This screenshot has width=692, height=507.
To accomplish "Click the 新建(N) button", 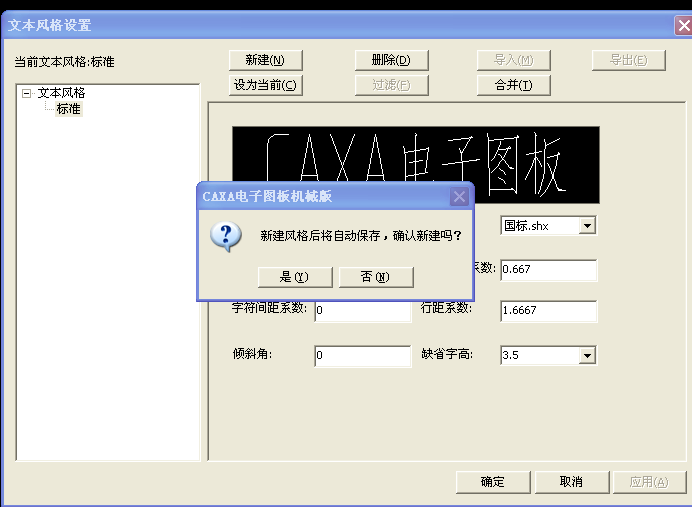I will click(x=265, y=60).
